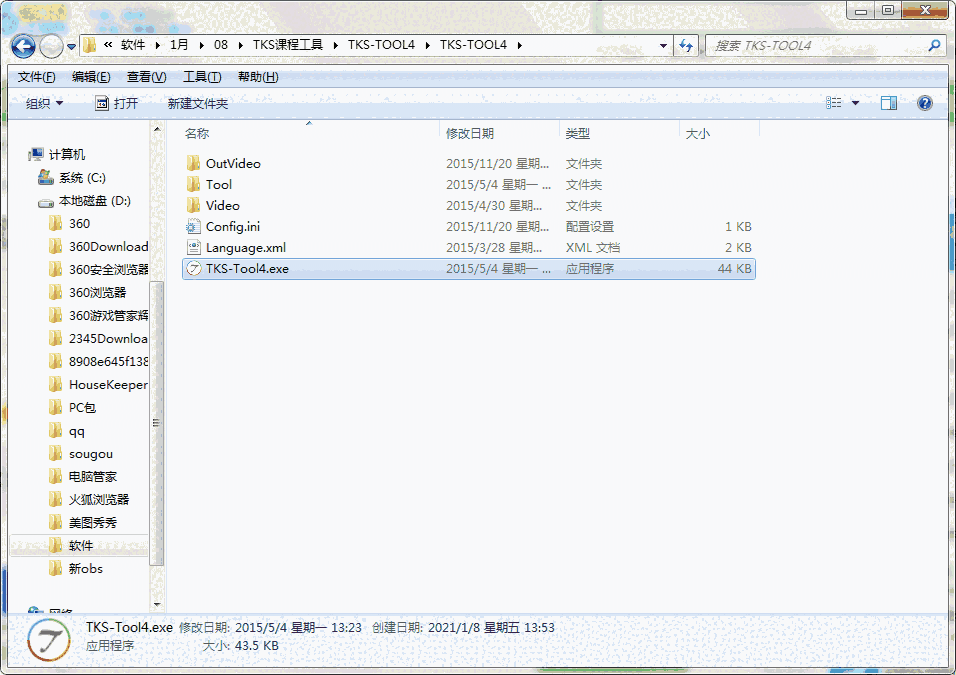
Task: Expand the breadcrumb overflow chevron «
Action: tap(108, 45)
